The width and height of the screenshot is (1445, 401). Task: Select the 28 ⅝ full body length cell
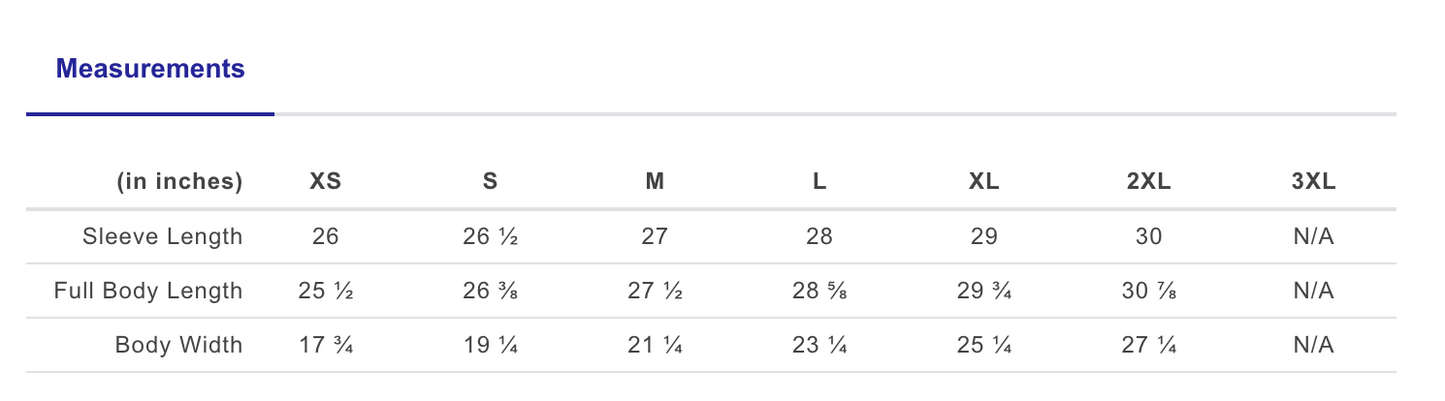819,291
